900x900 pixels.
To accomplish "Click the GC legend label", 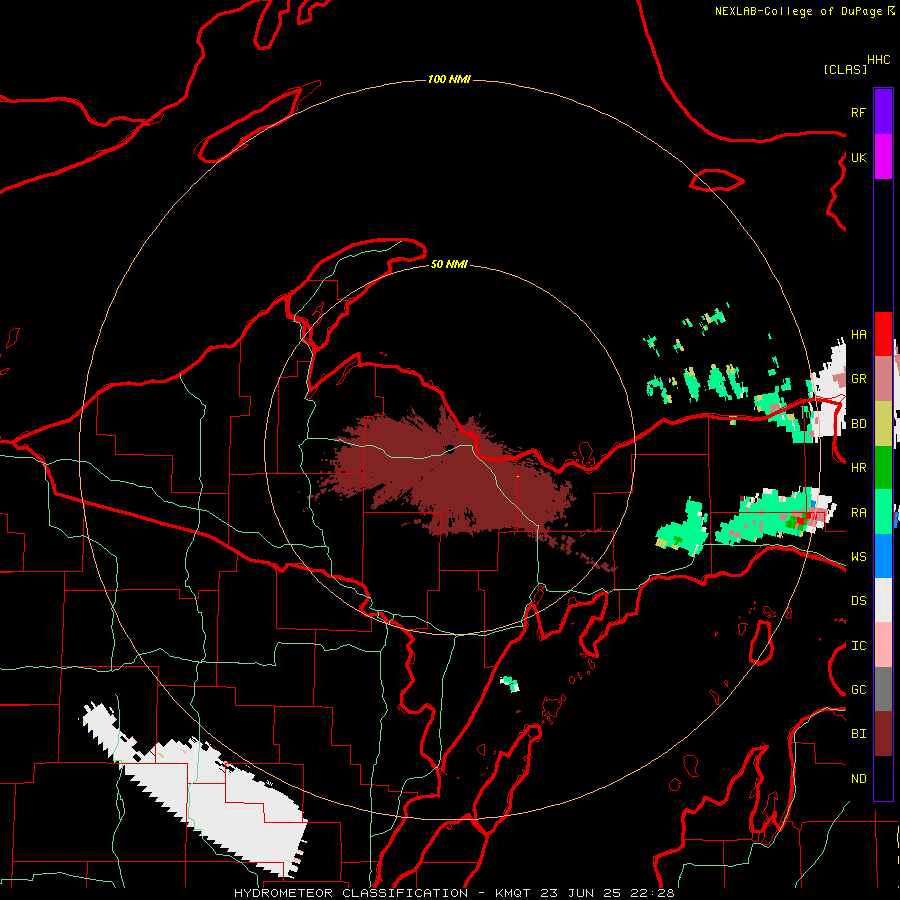I will (x=858, y=690).
